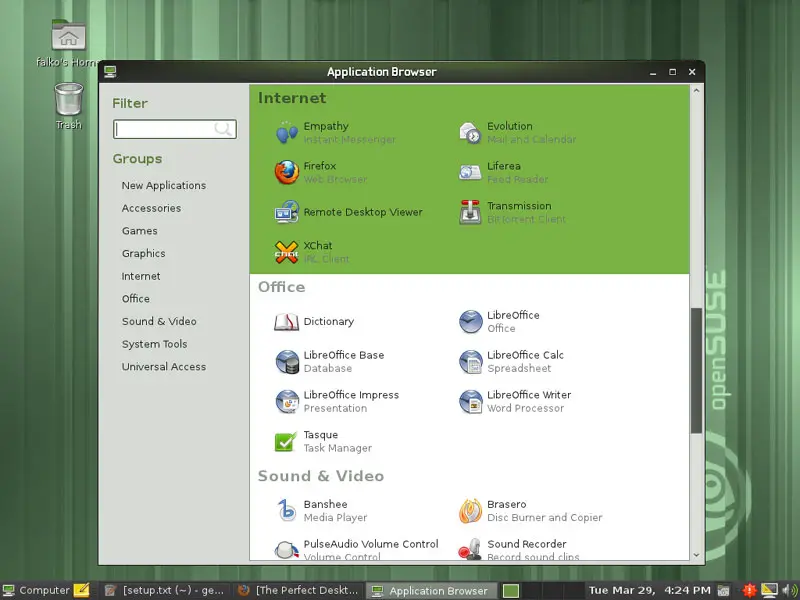Select the New Applications group
Screen dimensions: 800x600
(x=164, y=186)
